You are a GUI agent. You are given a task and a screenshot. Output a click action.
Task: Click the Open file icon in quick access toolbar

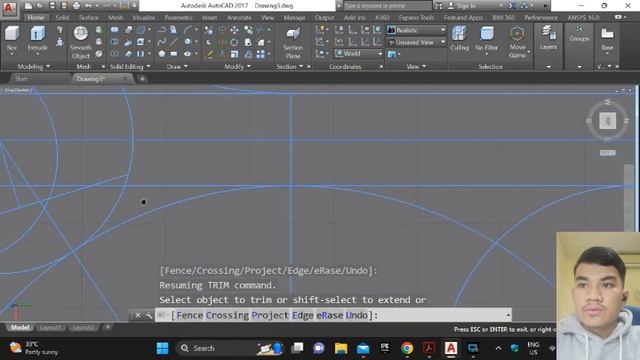(40, 6)
